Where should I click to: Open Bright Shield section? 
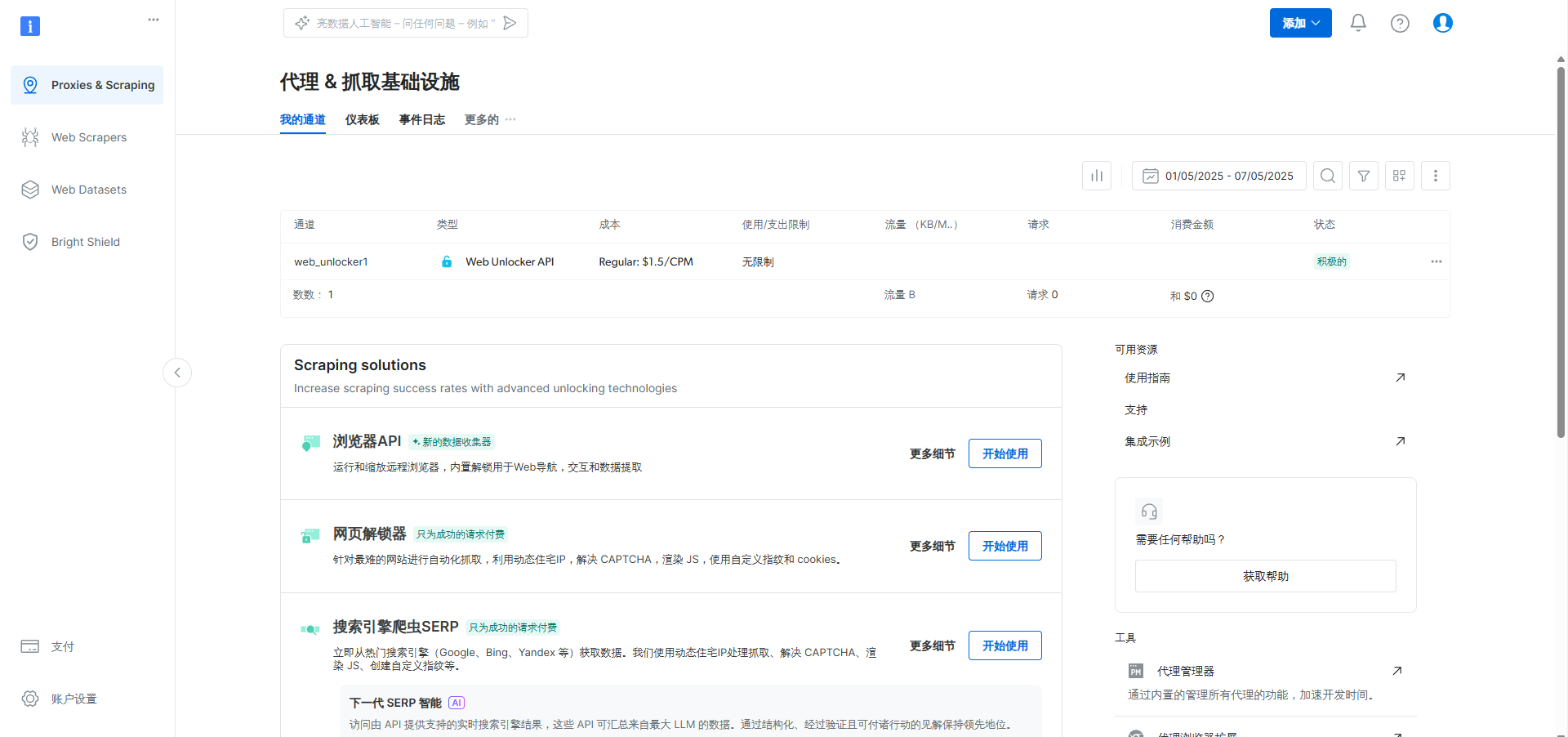pos(87,242)
